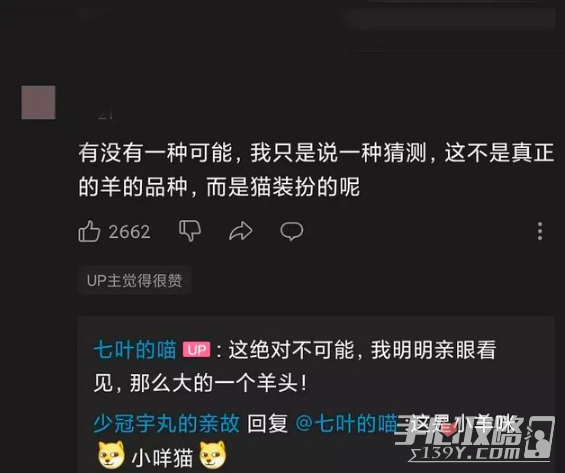Screen dimensions: 565x473
Task: Click the 回复 label in the reply
Action: point(267,423)
